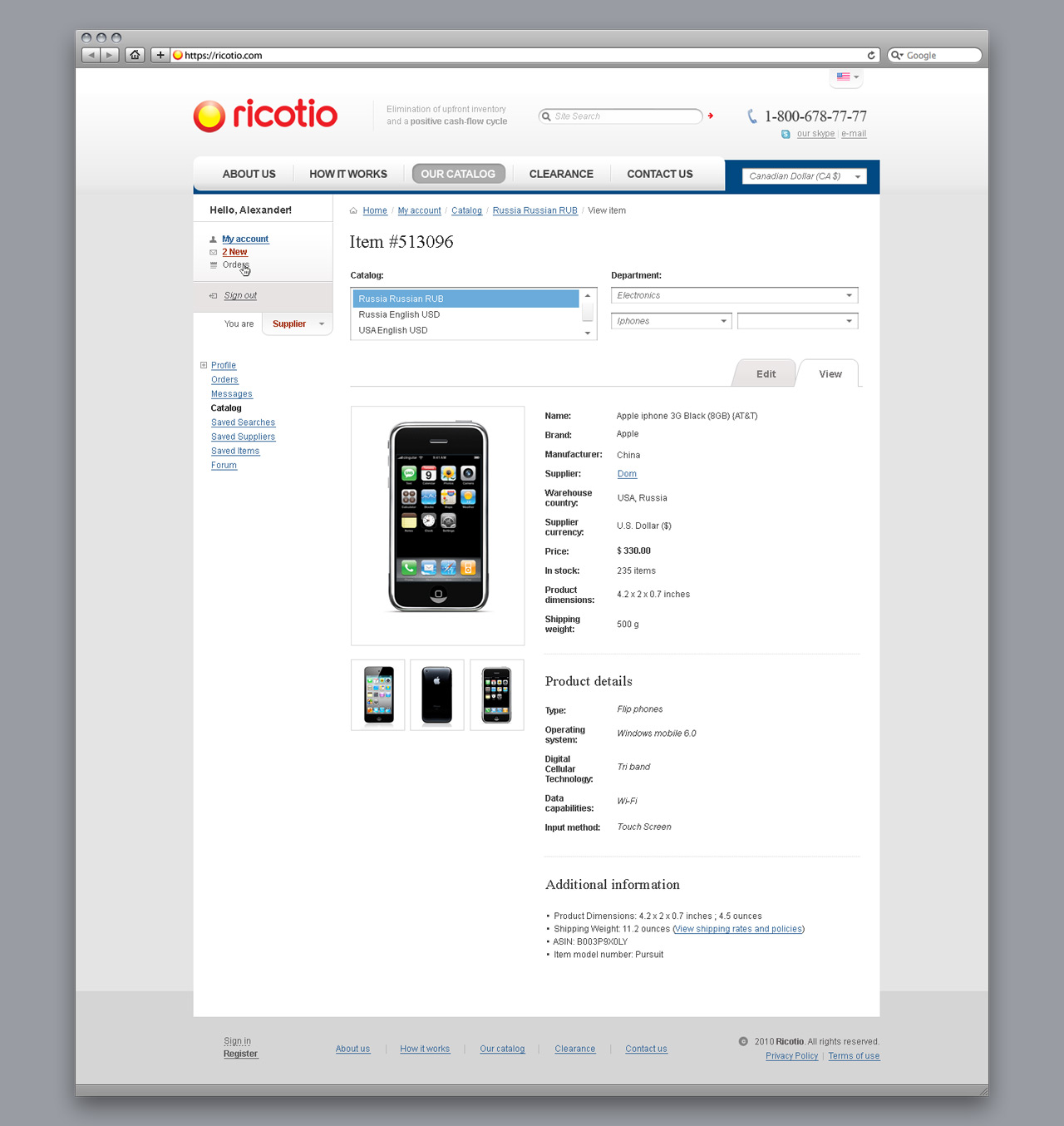This screenshot has width=1064, height=1126.
Task: Expand the Profile tree plus icon
Action: (204, 365)
